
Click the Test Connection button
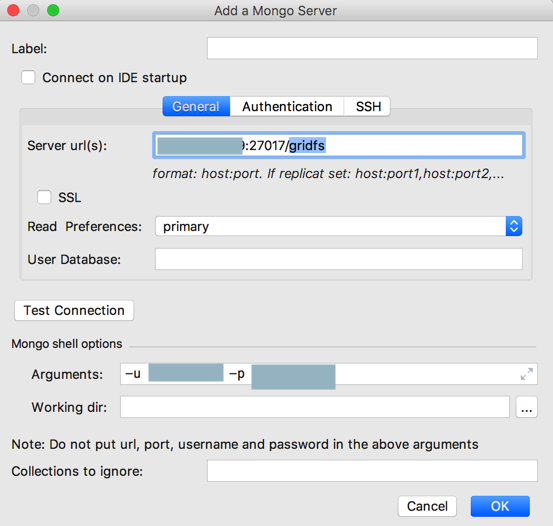tap(74, 310)
